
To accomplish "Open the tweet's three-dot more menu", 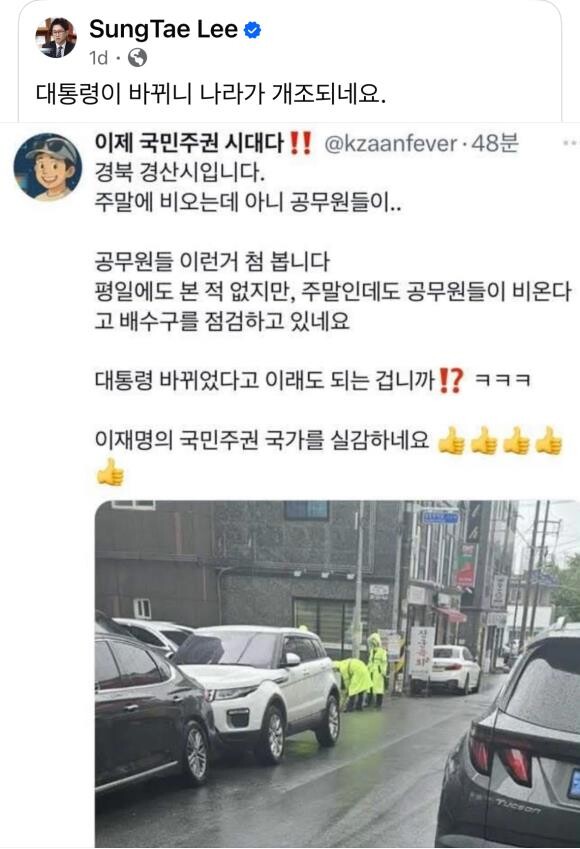I will point(570,143).
